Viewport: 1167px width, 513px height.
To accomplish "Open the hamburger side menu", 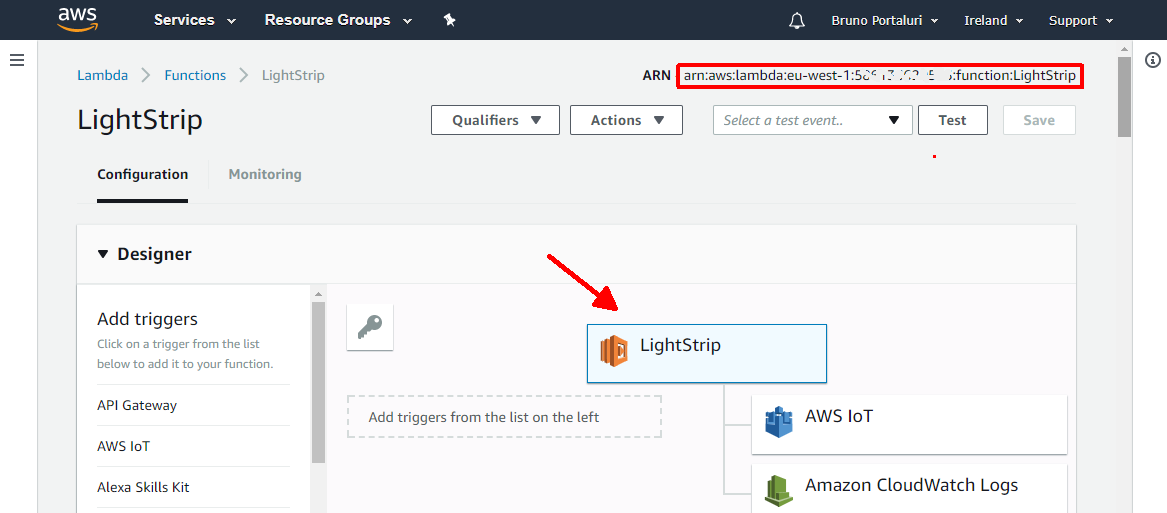I will coord(17,60).
